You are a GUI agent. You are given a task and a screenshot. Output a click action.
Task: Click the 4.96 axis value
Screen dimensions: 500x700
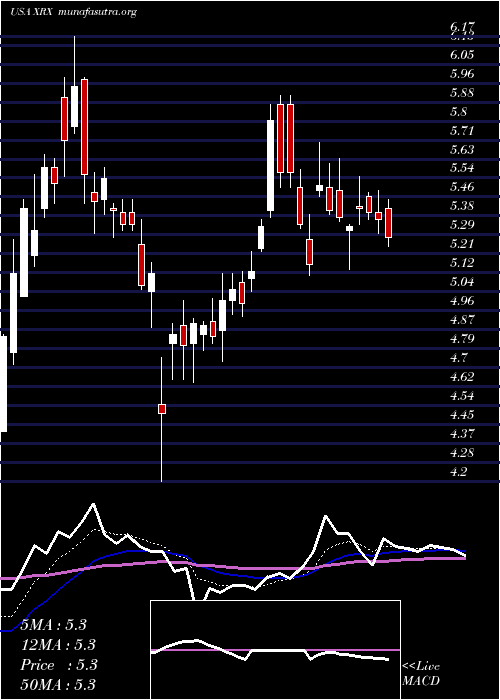point(462,301)
